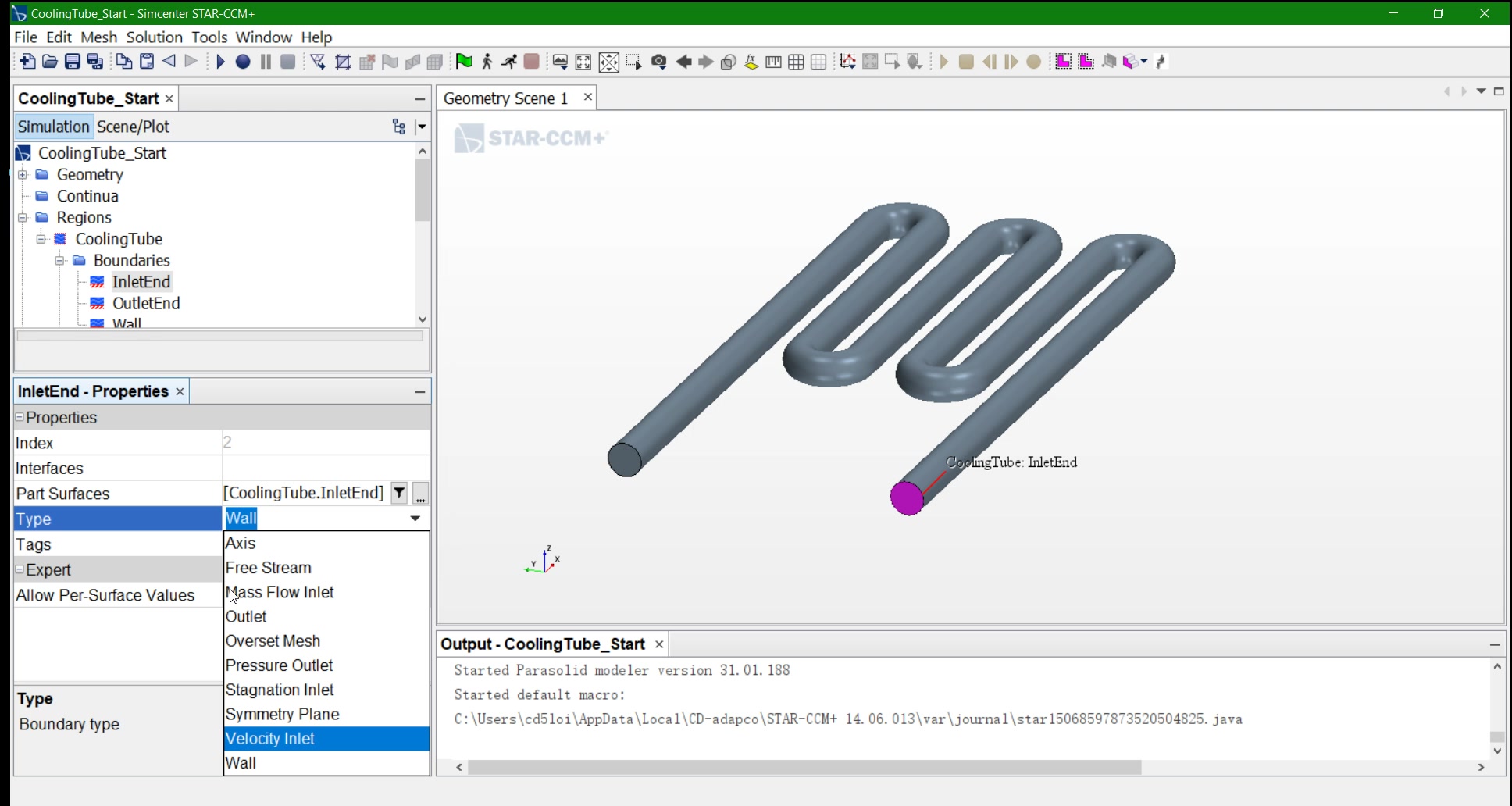Click the box Zoom selection icon
Viewport: 1512px width, 806px height.
(633, 62)
